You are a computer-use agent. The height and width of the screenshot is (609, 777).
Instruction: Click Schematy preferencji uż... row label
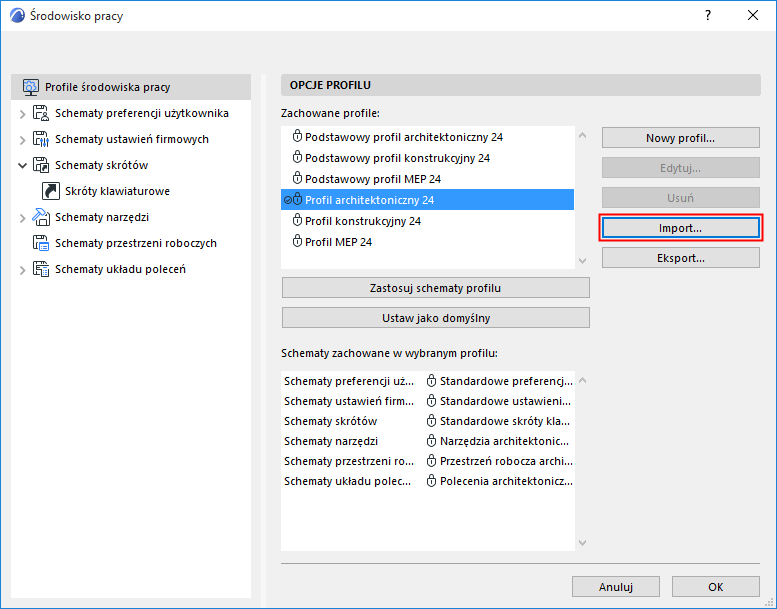tap(349, 381)
